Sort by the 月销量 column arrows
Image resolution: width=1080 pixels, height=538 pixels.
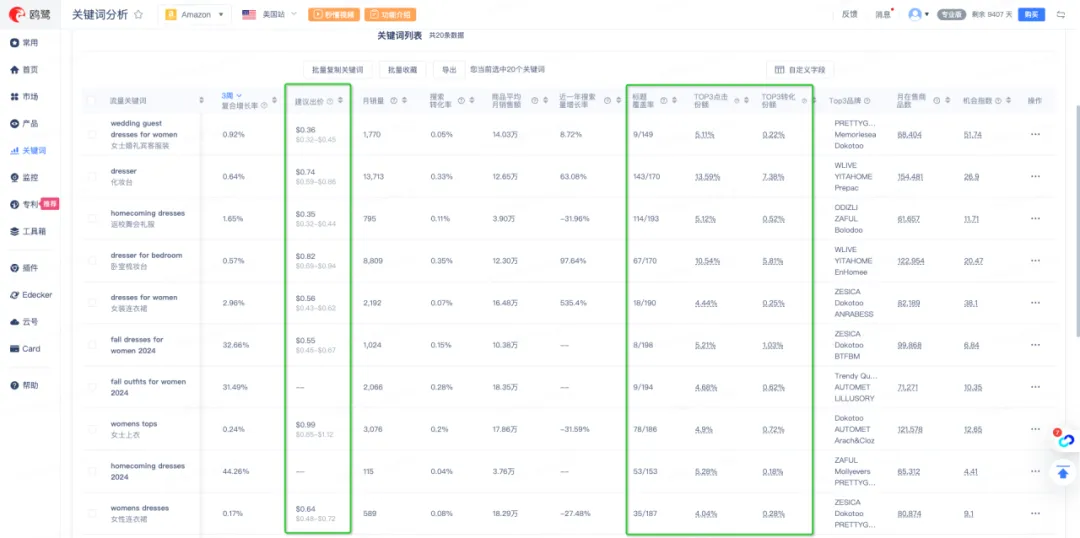(404, 101)
